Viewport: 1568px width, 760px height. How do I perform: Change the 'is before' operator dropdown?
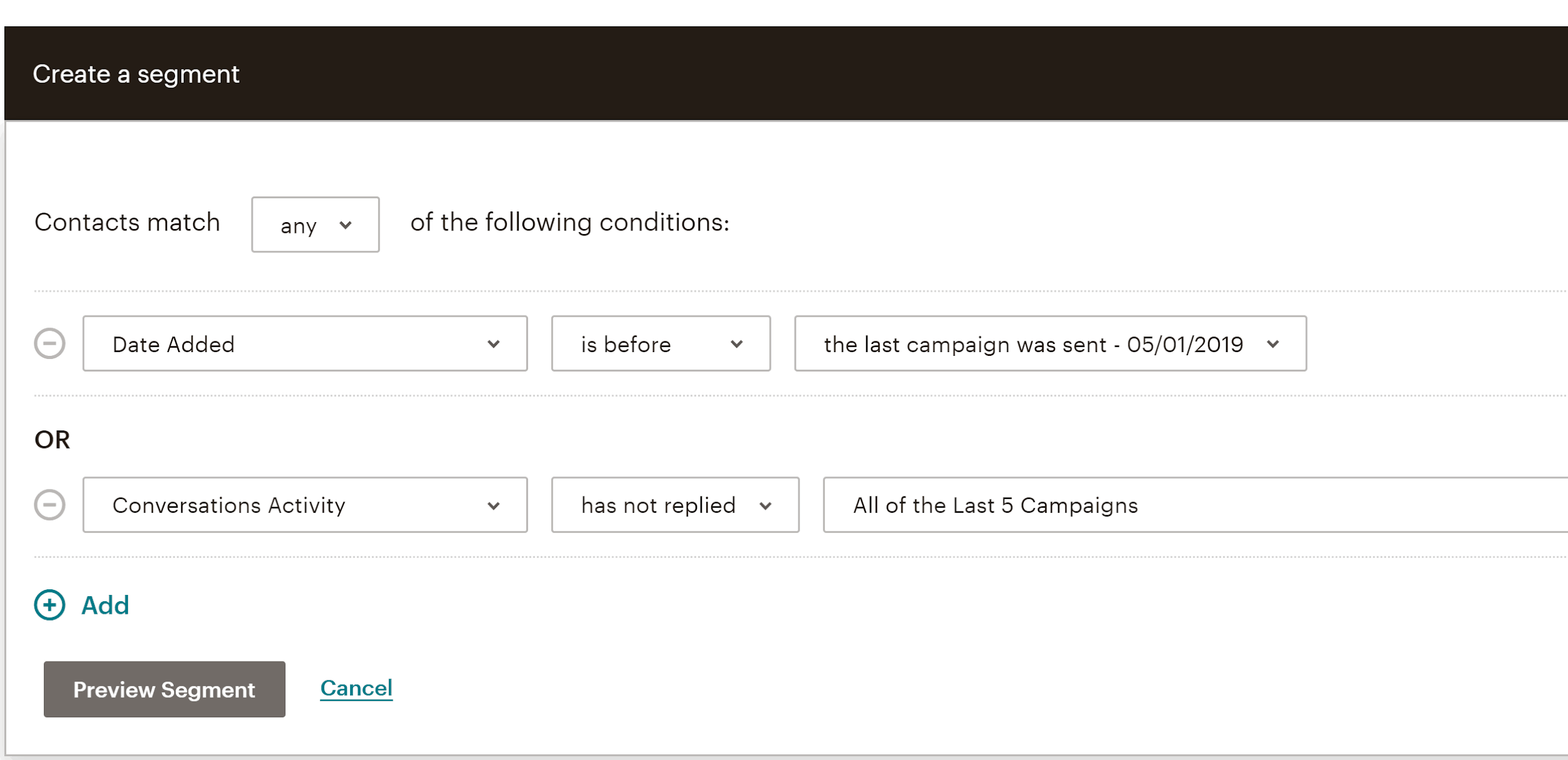tap(661, 343)
